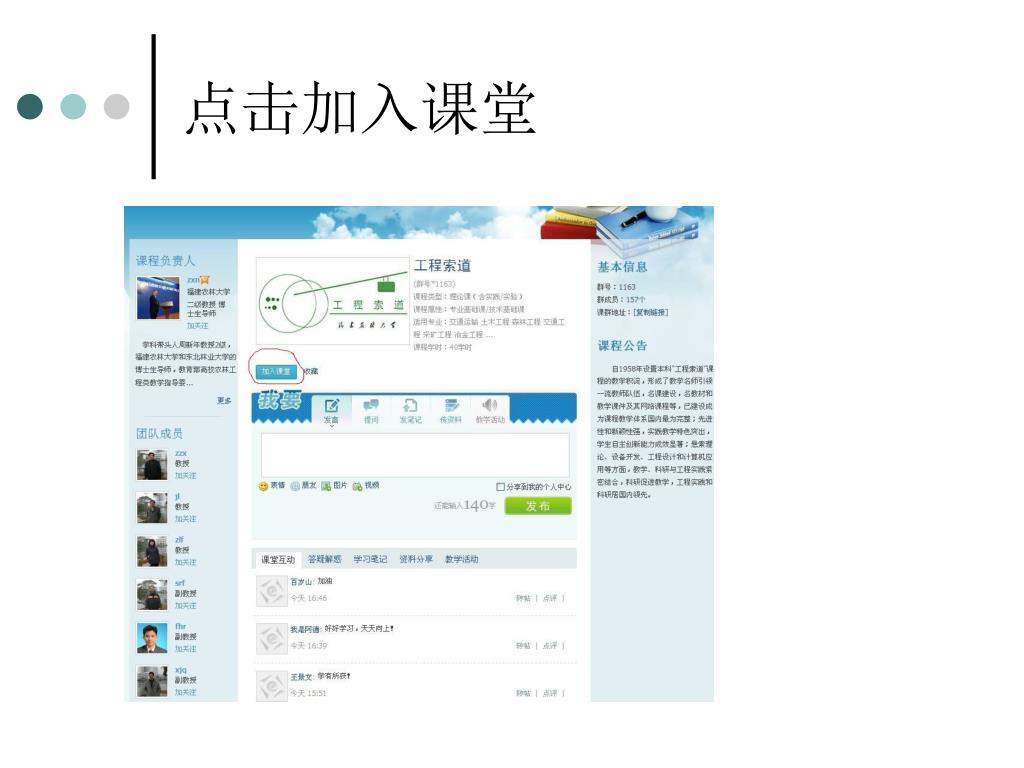
Task: Select the 发笔记 post-note icon
Action: (410, 411)
